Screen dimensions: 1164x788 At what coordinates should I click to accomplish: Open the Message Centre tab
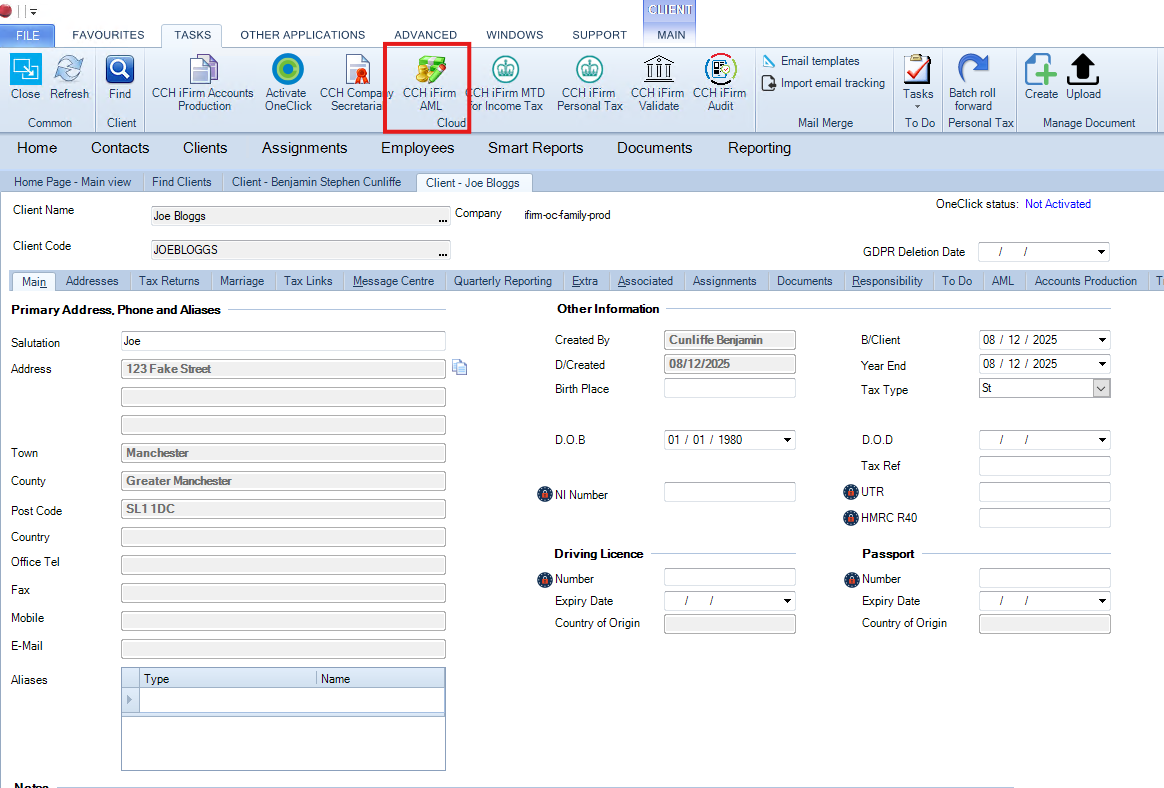click(x=393, y=281)
